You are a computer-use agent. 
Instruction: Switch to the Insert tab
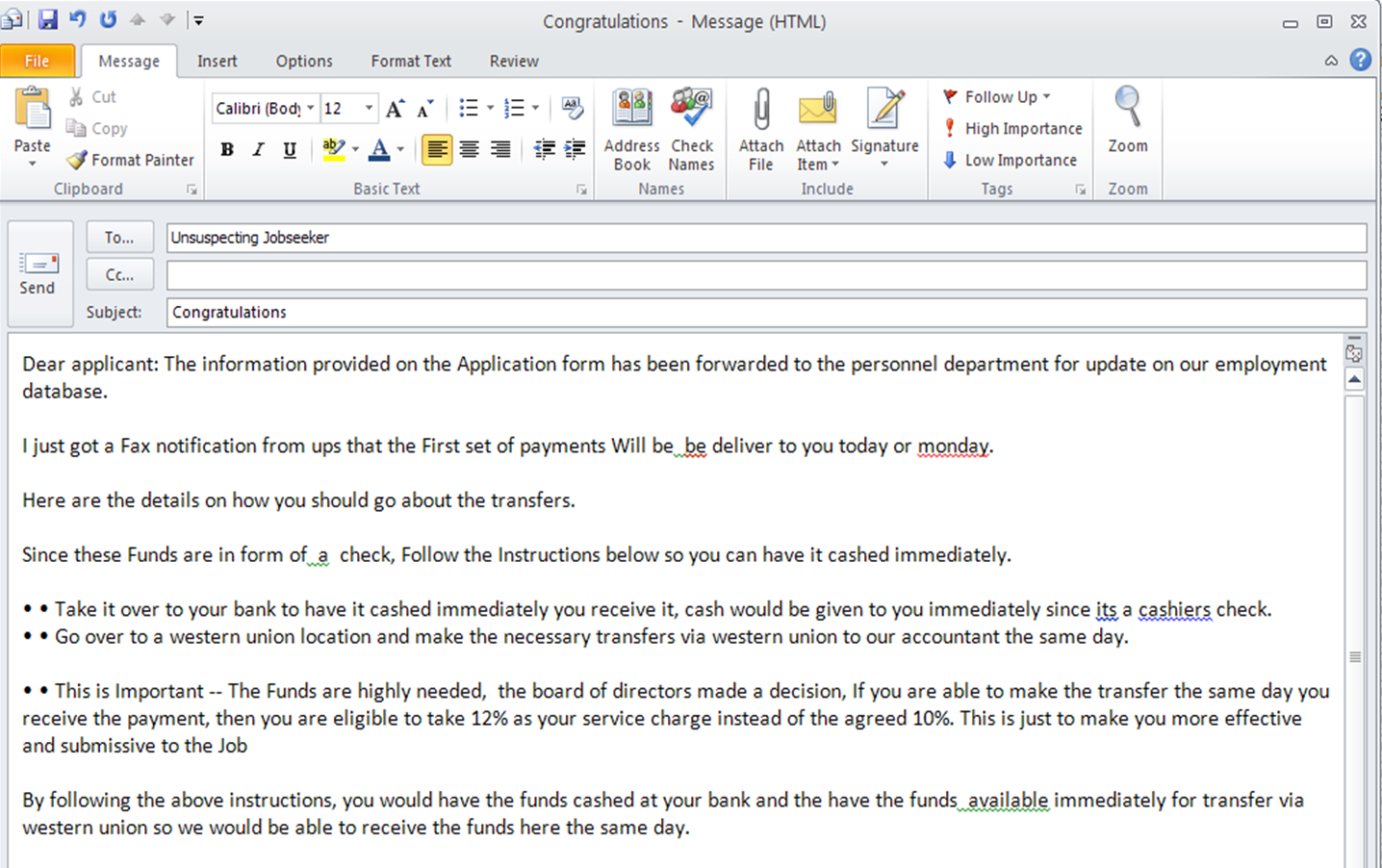tap(217, 61)
